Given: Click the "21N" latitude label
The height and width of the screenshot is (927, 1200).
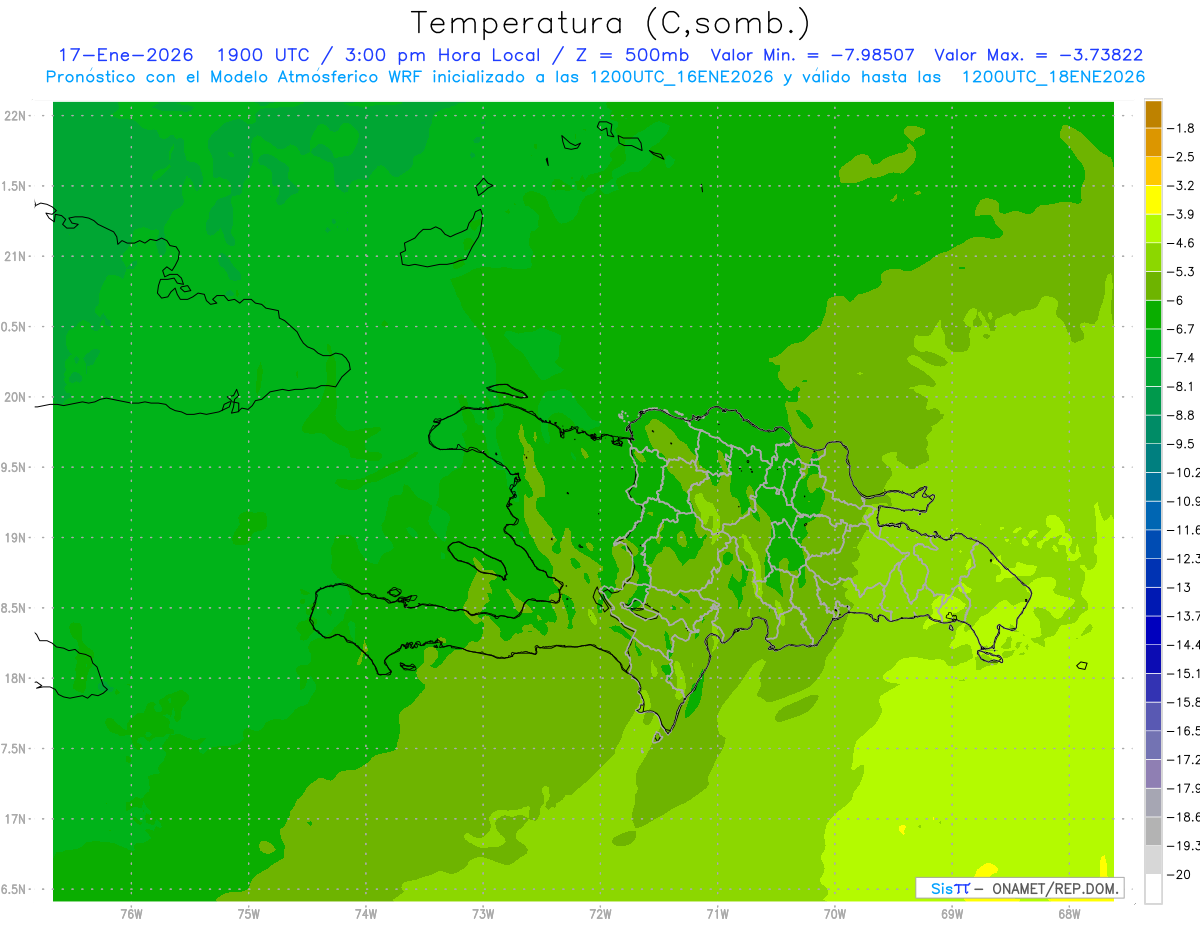Looking at the screenshot, I should point(15,256).
